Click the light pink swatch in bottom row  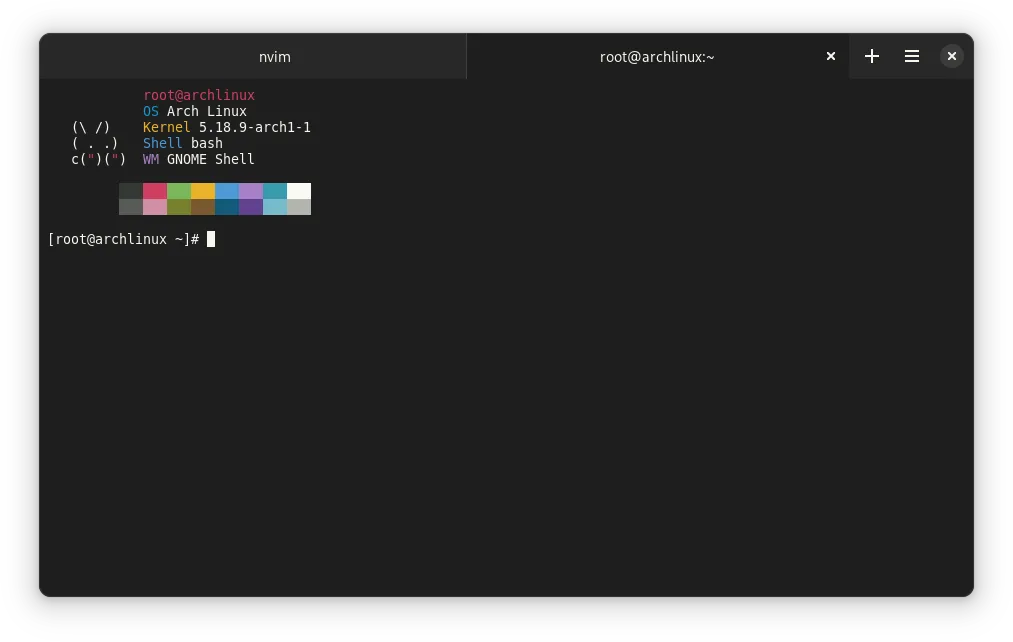click(155, 207)
